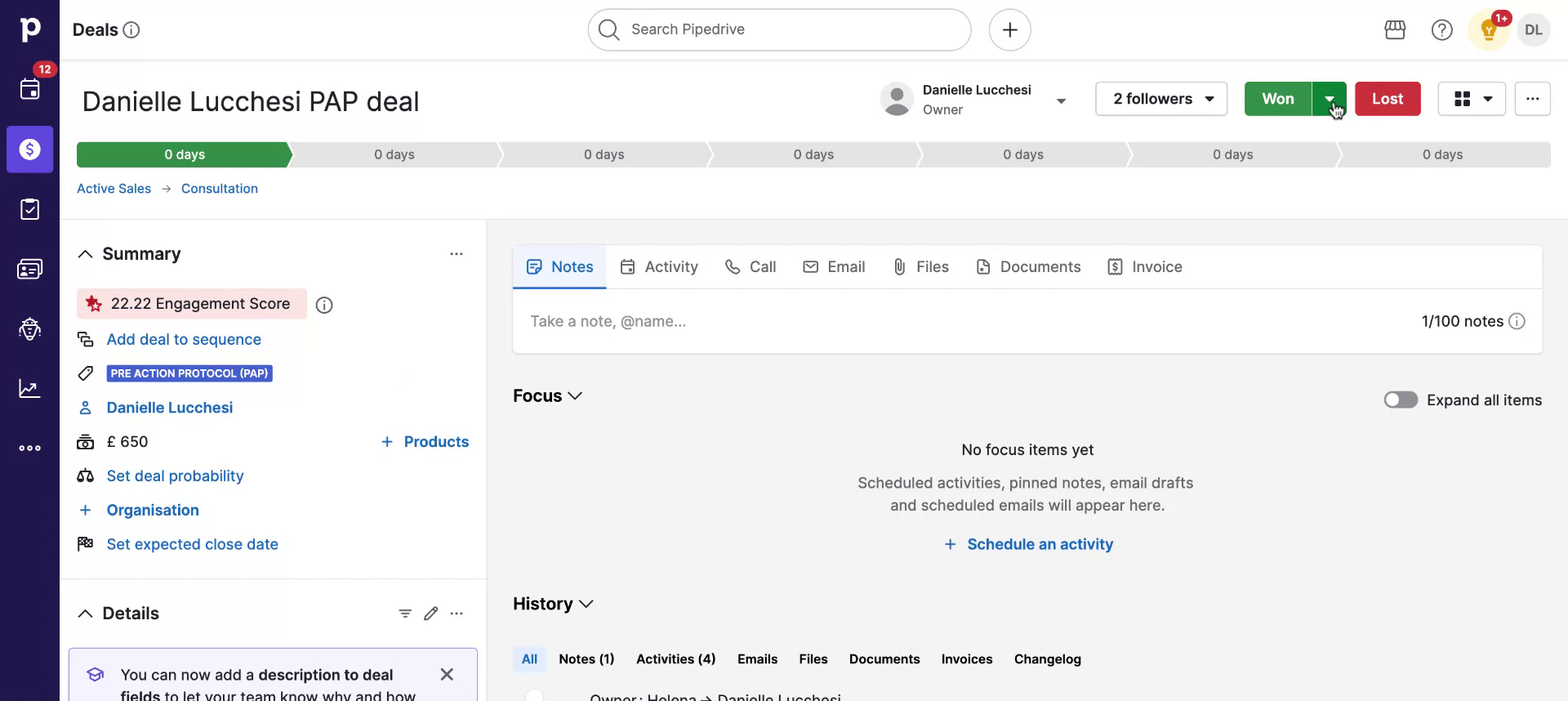Open the Marketplace icon

pos(1395,30)
